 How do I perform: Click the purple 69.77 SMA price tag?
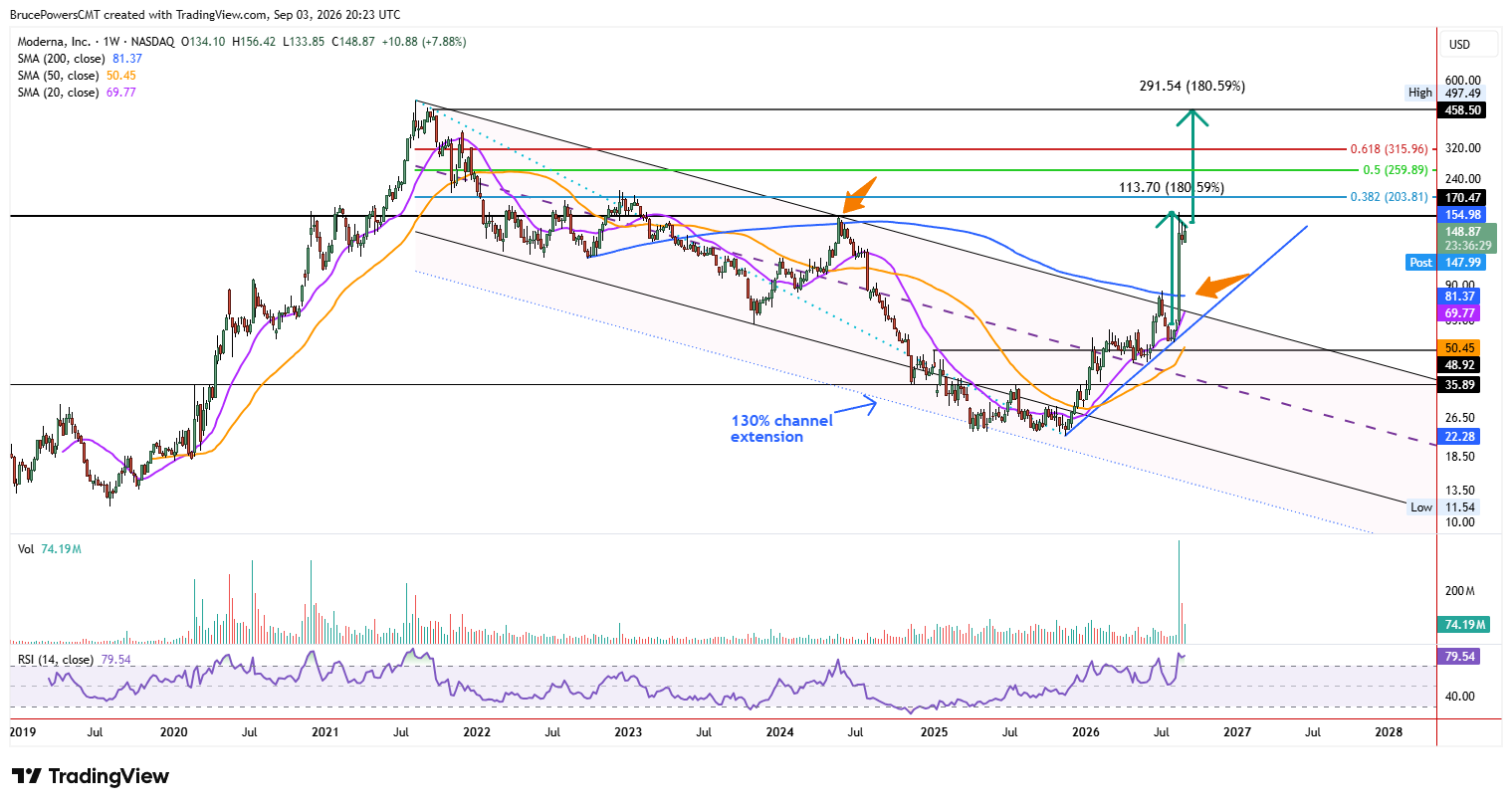(x=1459, y=313)
